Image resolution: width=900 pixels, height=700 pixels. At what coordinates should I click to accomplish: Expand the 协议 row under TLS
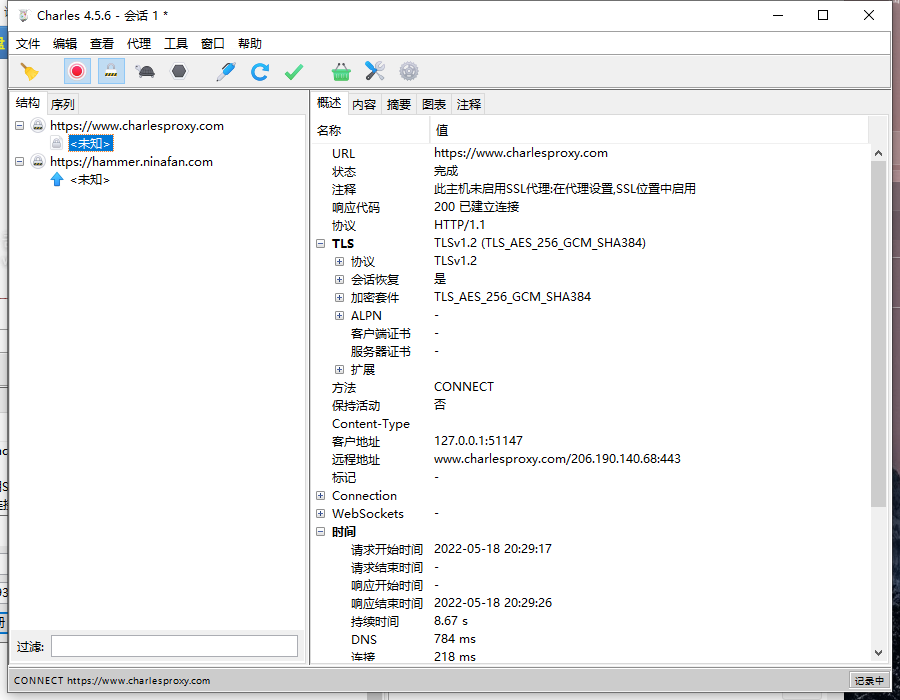[339, 262]
